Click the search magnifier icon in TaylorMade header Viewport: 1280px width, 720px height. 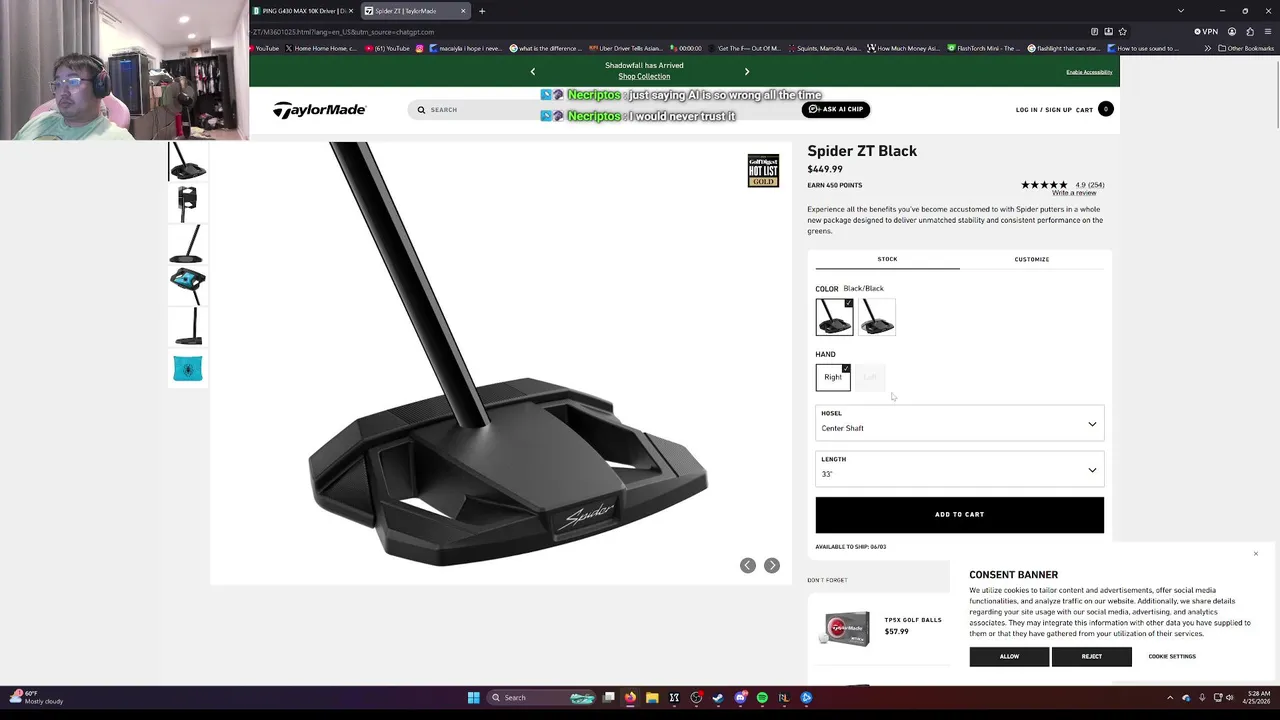pos(421,110)
